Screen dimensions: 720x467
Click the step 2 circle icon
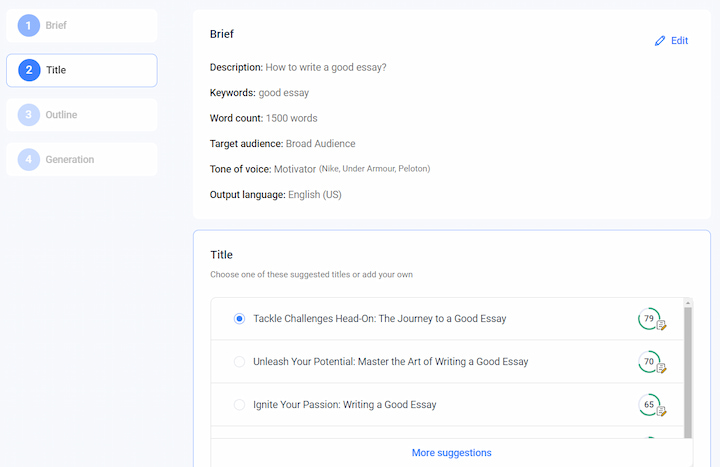pyautogui.click(x=29, y=70)
